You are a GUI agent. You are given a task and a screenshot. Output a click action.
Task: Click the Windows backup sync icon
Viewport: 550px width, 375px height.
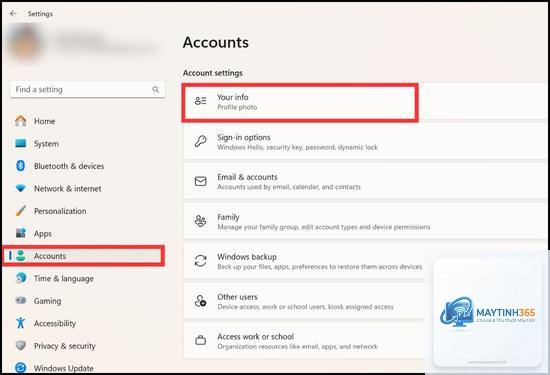[201, 261]
